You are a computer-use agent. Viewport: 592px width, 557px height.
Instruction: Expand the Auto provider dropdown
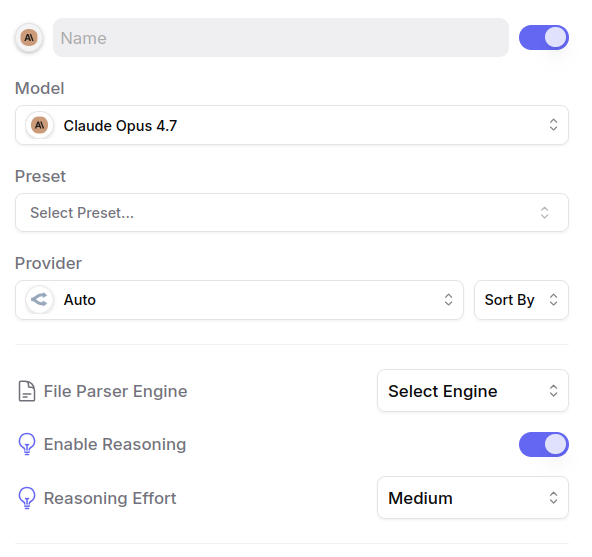(239, 300)
